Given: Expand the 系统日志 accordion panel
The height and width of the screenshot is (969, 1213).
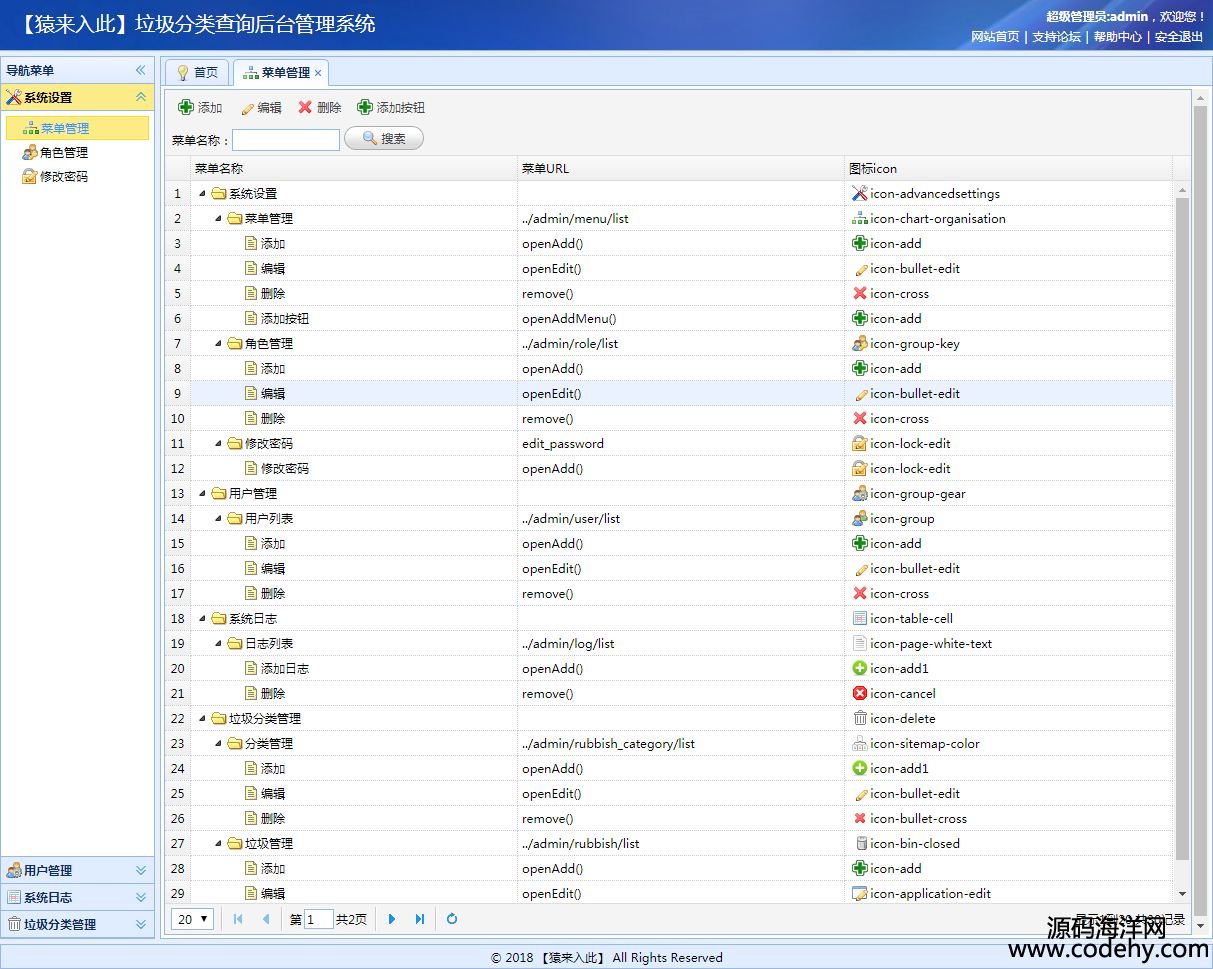Looking at the screenshot, I should (x=141, y=897).
